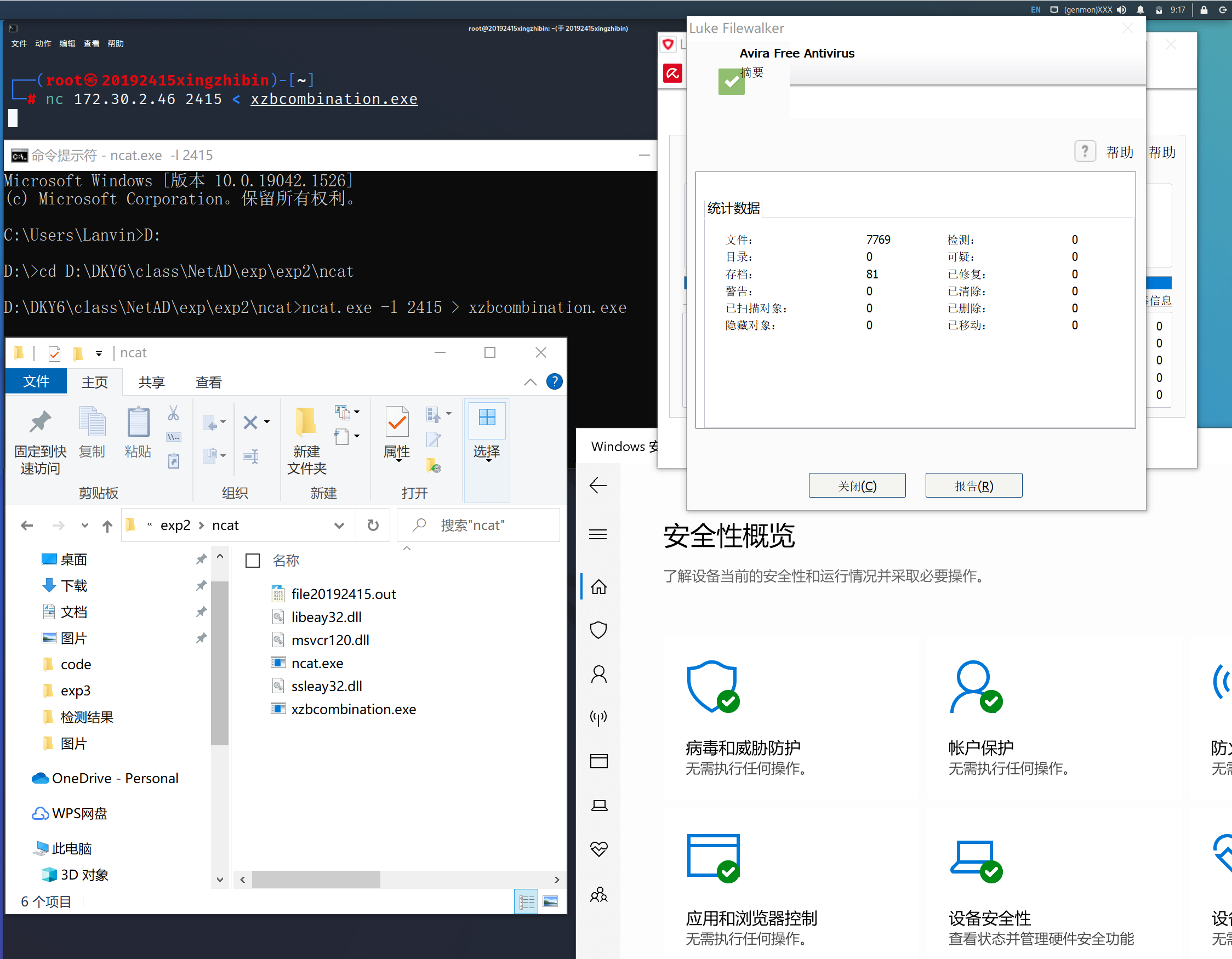Open the firewall network sidebar icon

[x=598, y=717]
